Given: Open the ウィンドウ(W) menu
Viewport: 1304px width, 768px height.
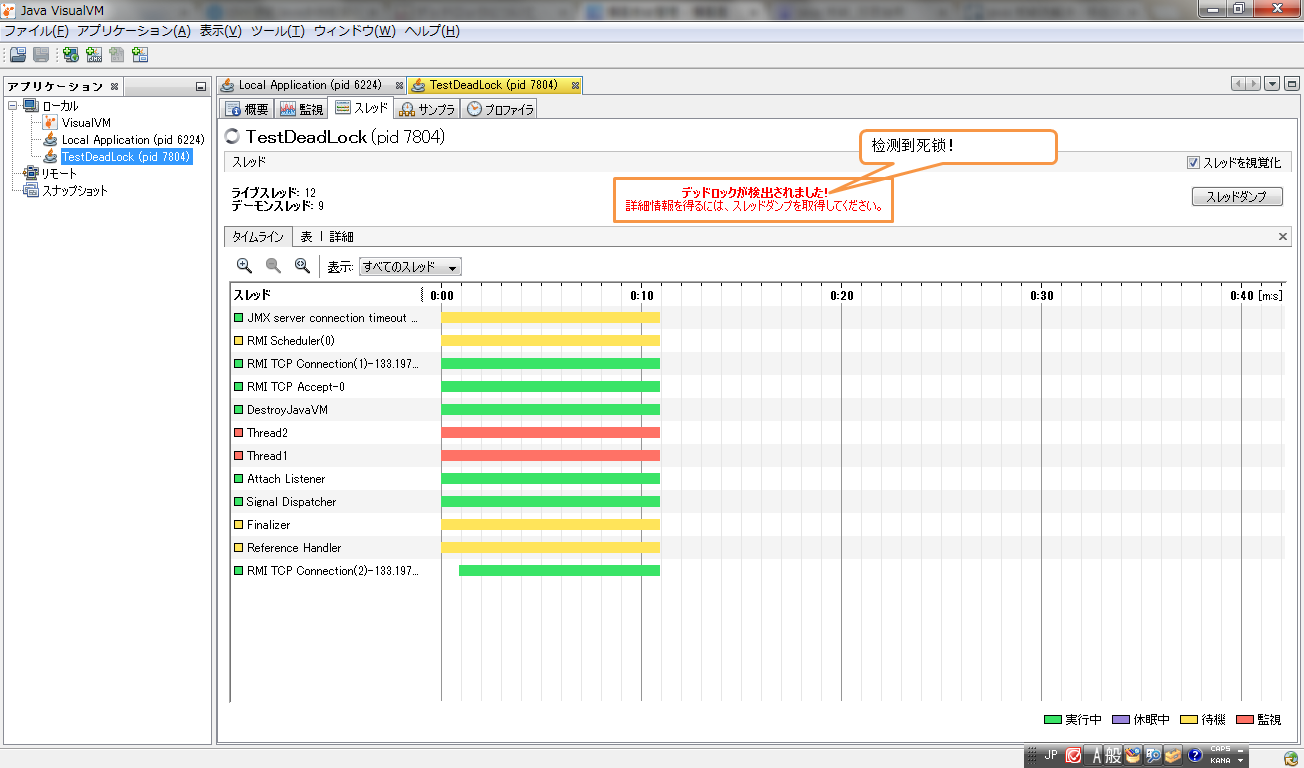Looking at the screenshot, I should point(355,31).
